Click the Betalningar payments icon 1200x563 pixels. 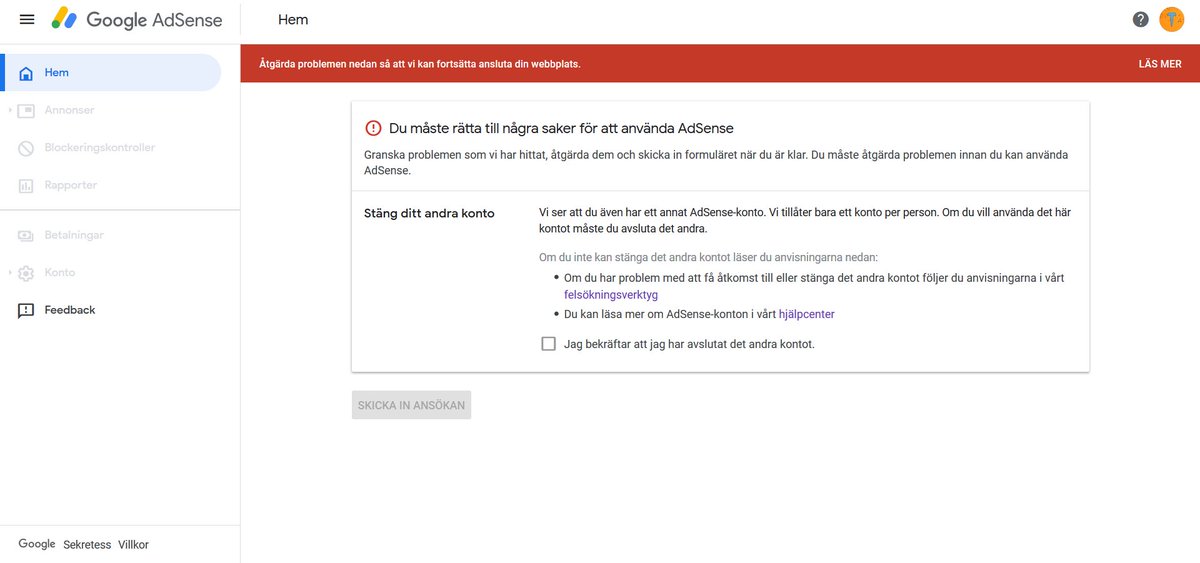pos(26,235)
